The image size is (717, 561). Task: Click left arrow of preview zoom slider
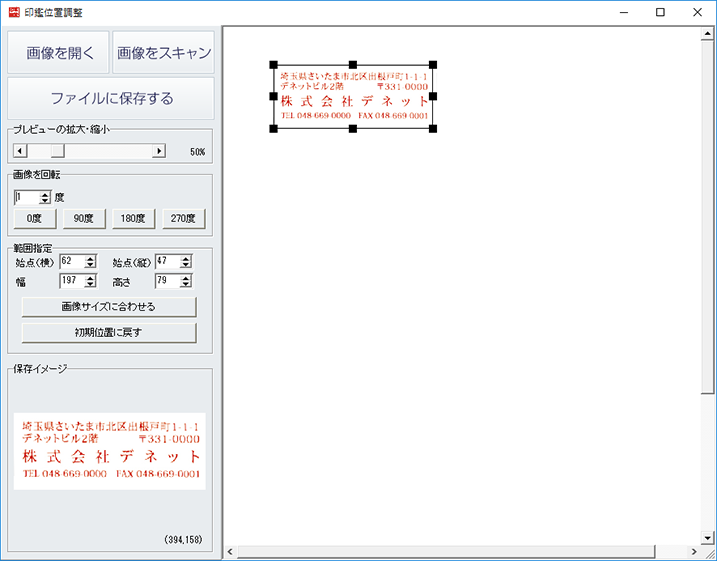pyautogui.click(x=20, y=150)
